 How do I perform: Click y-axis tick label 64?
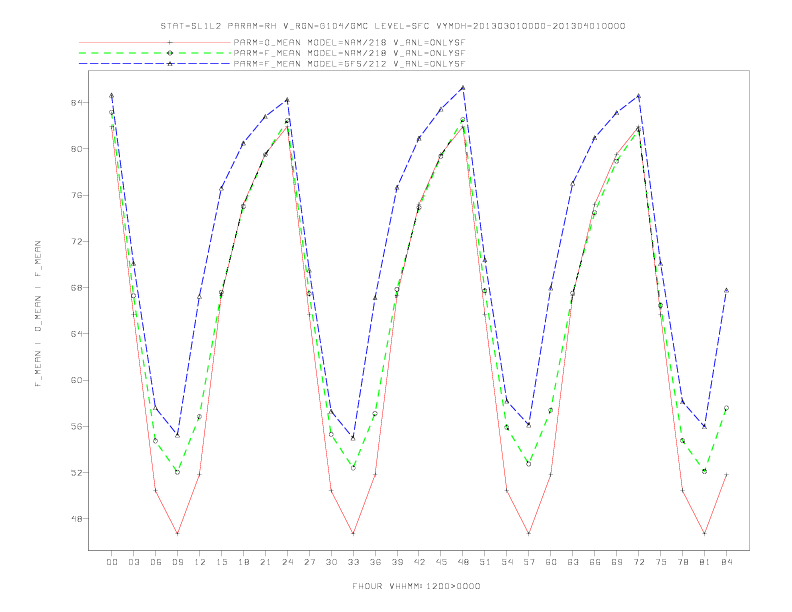click(x=76, y=334)
